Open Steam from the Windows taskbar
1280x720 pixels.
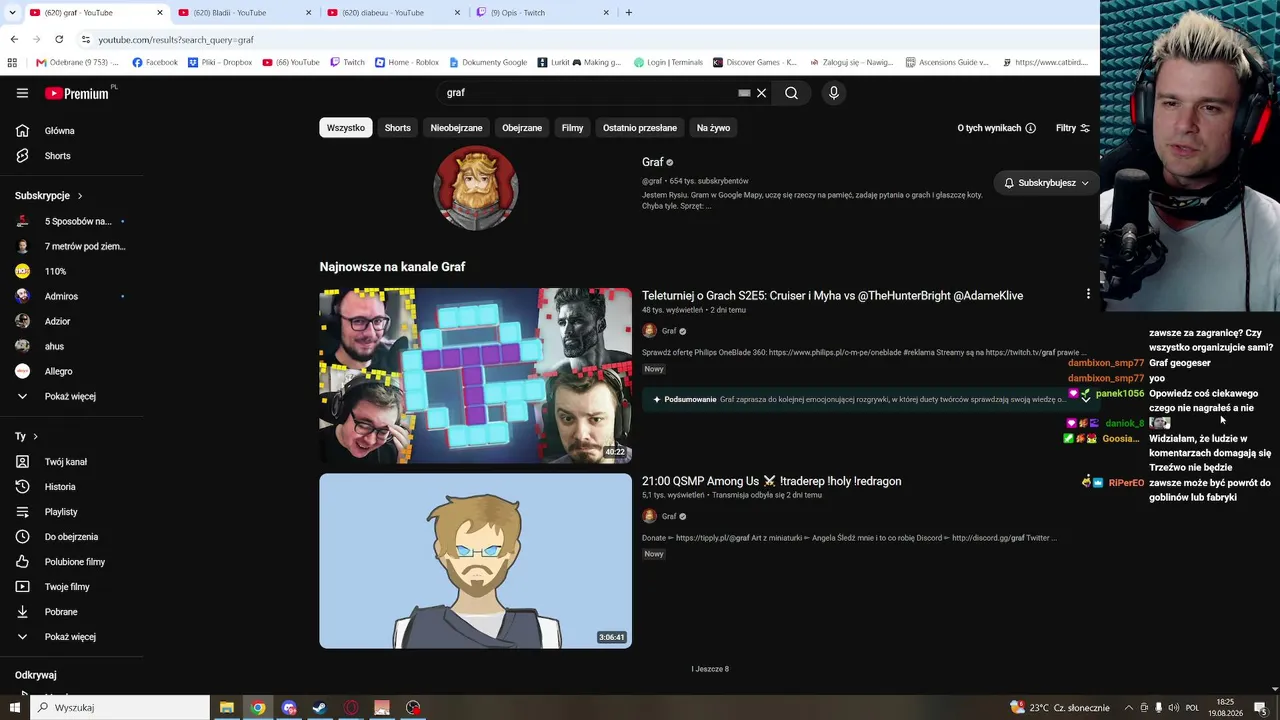(x=319, y=708)
